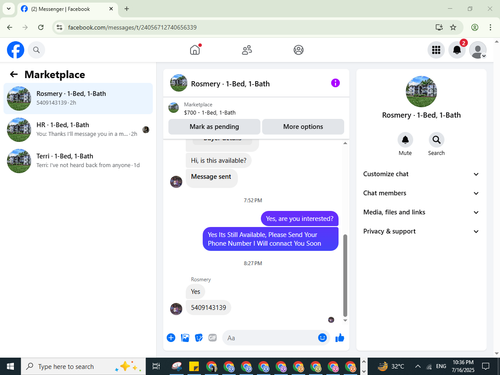Search within the conversation
Viewport: 500px width, 375px height.
tap(436, 140)
